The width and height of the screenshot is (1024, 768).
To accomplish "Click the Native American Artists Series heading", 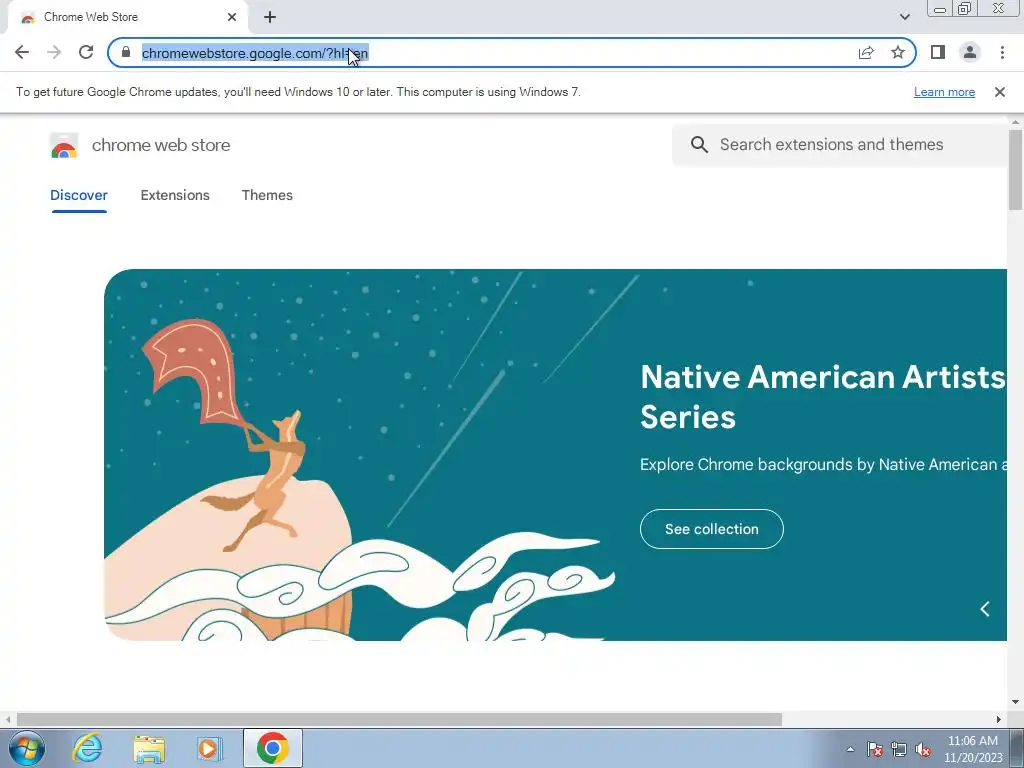I will click(x=823, y=397).
